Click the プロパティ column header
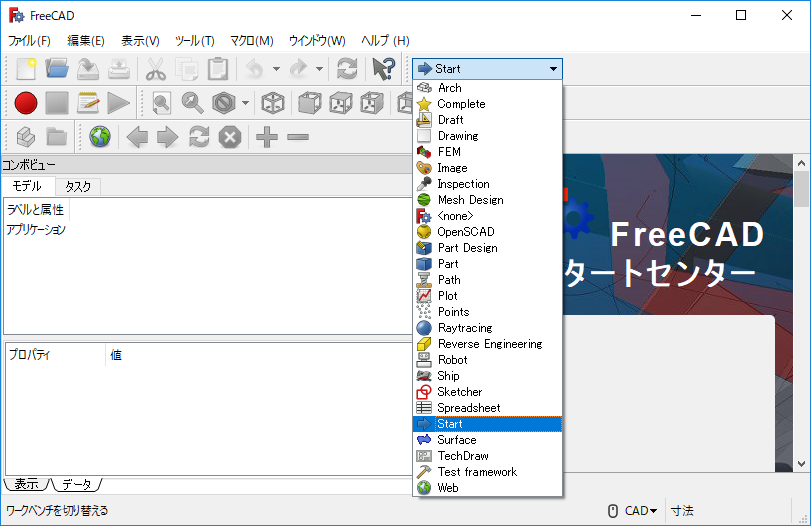Screen dimensions: 811x526 click(55, 355)
